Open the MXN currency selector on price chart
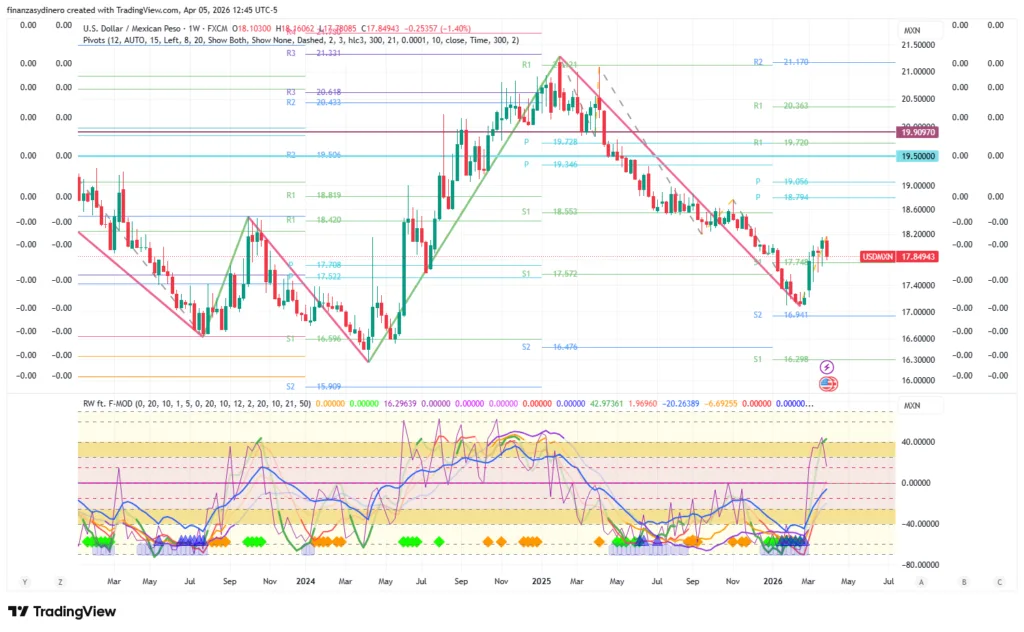 tap(911, 29)
